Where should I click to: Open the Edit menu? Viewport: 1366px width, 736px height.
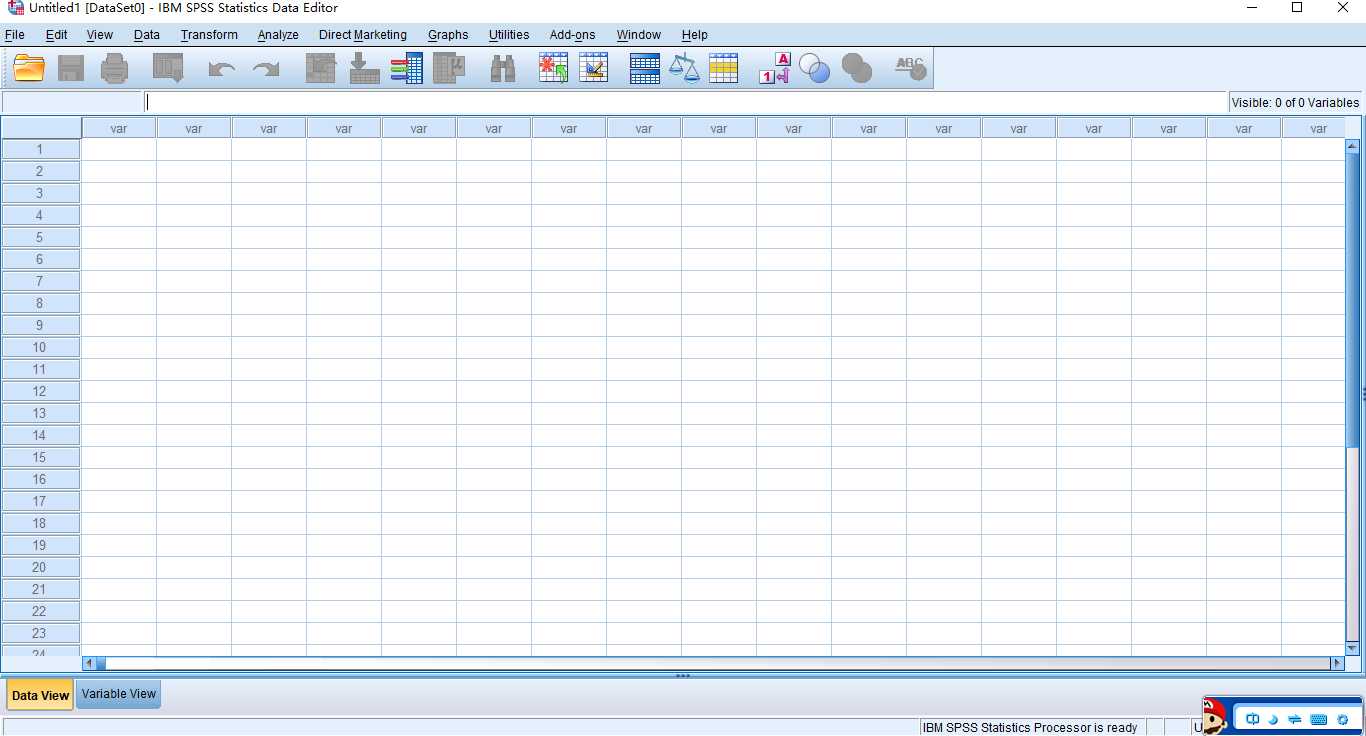tap(57, 34)
